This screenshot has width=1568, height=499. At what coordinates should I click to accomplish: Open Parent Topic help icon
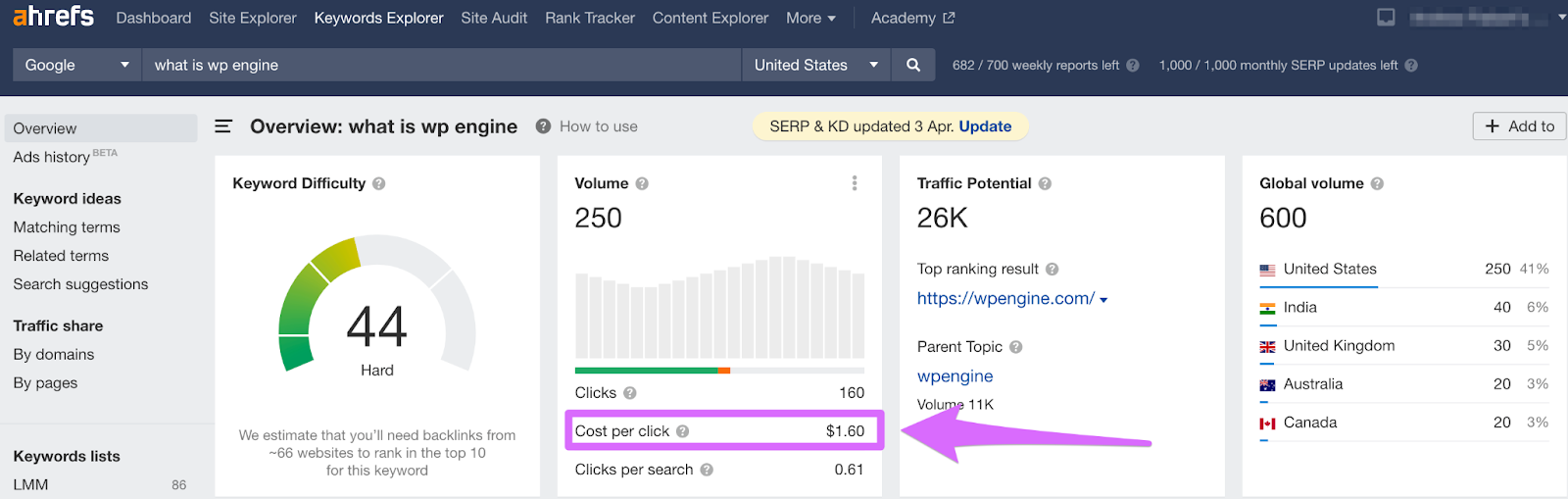[1015, 347]
